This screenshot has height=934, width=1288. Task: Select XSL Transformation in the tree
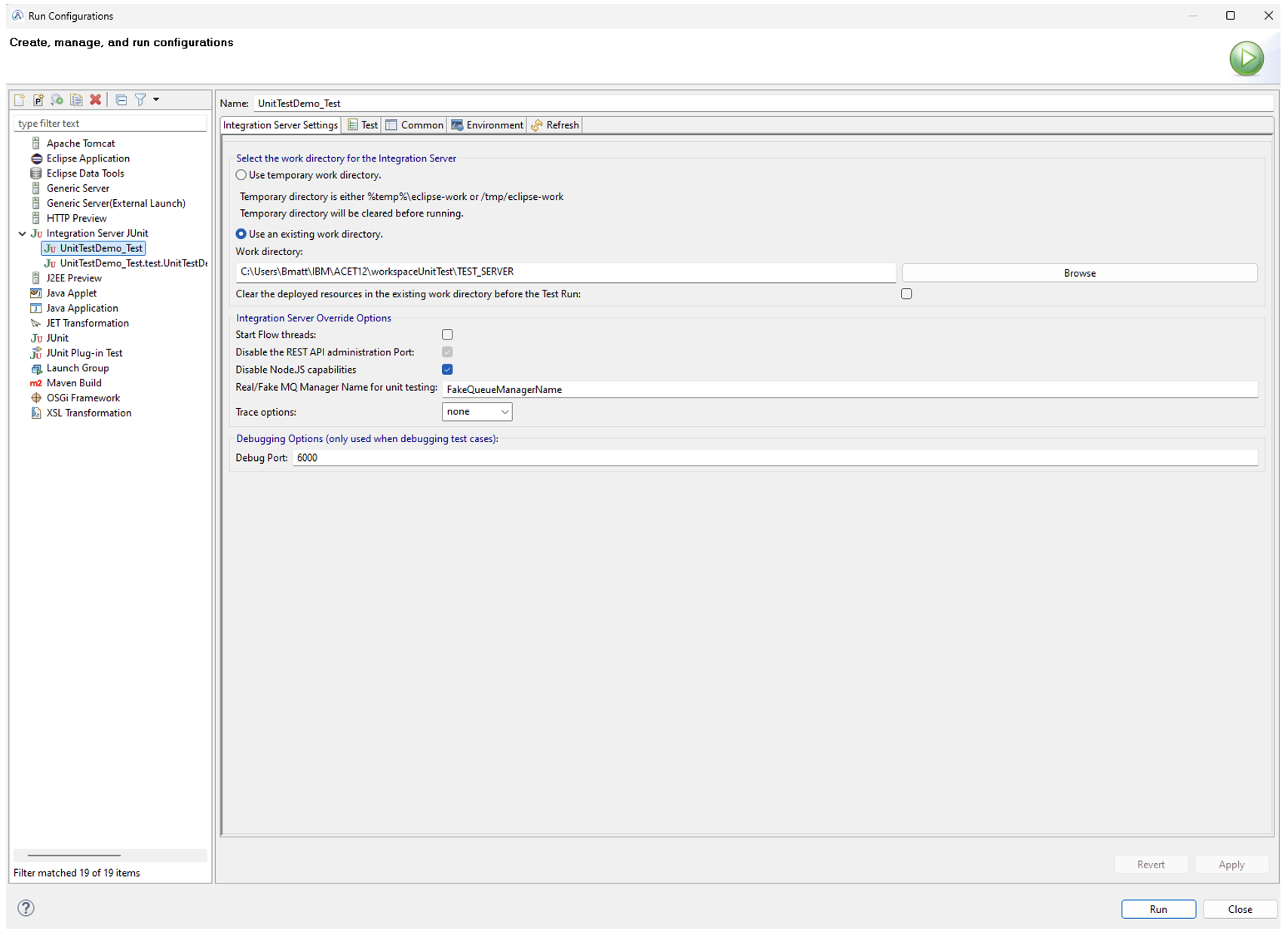pyautogui.click(x=81, y=413)
